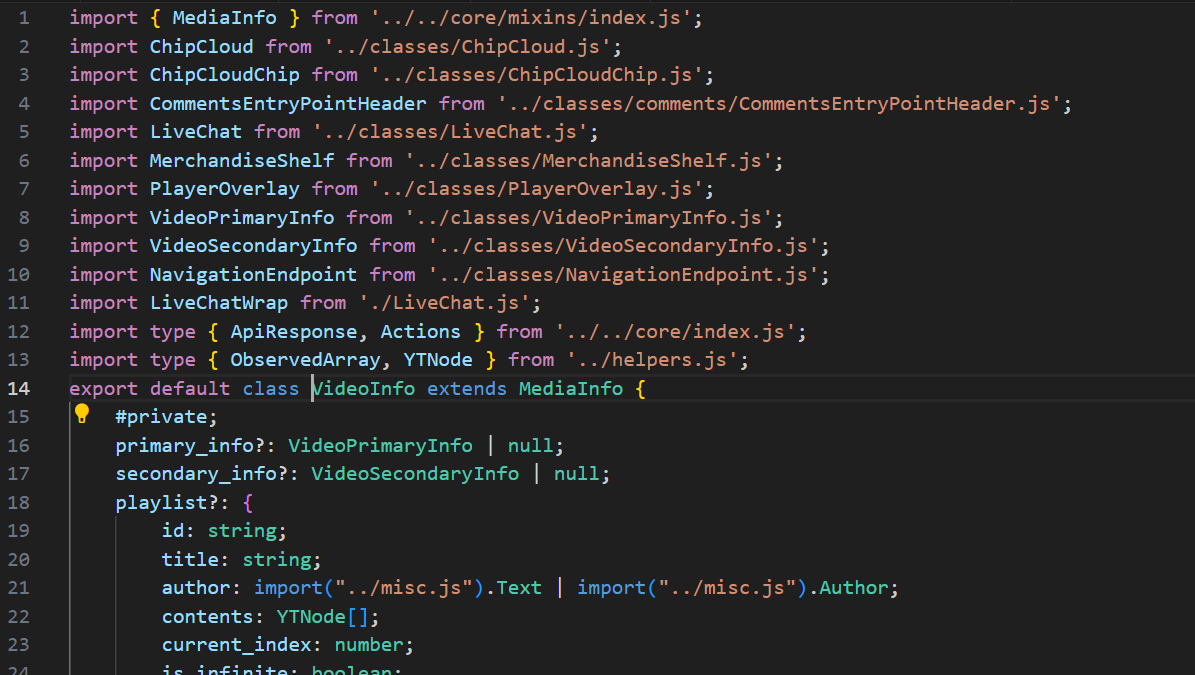Place cursor on VideoInfo class name
The height and width of the screenshot is (675, 1195).
(364, 388)
